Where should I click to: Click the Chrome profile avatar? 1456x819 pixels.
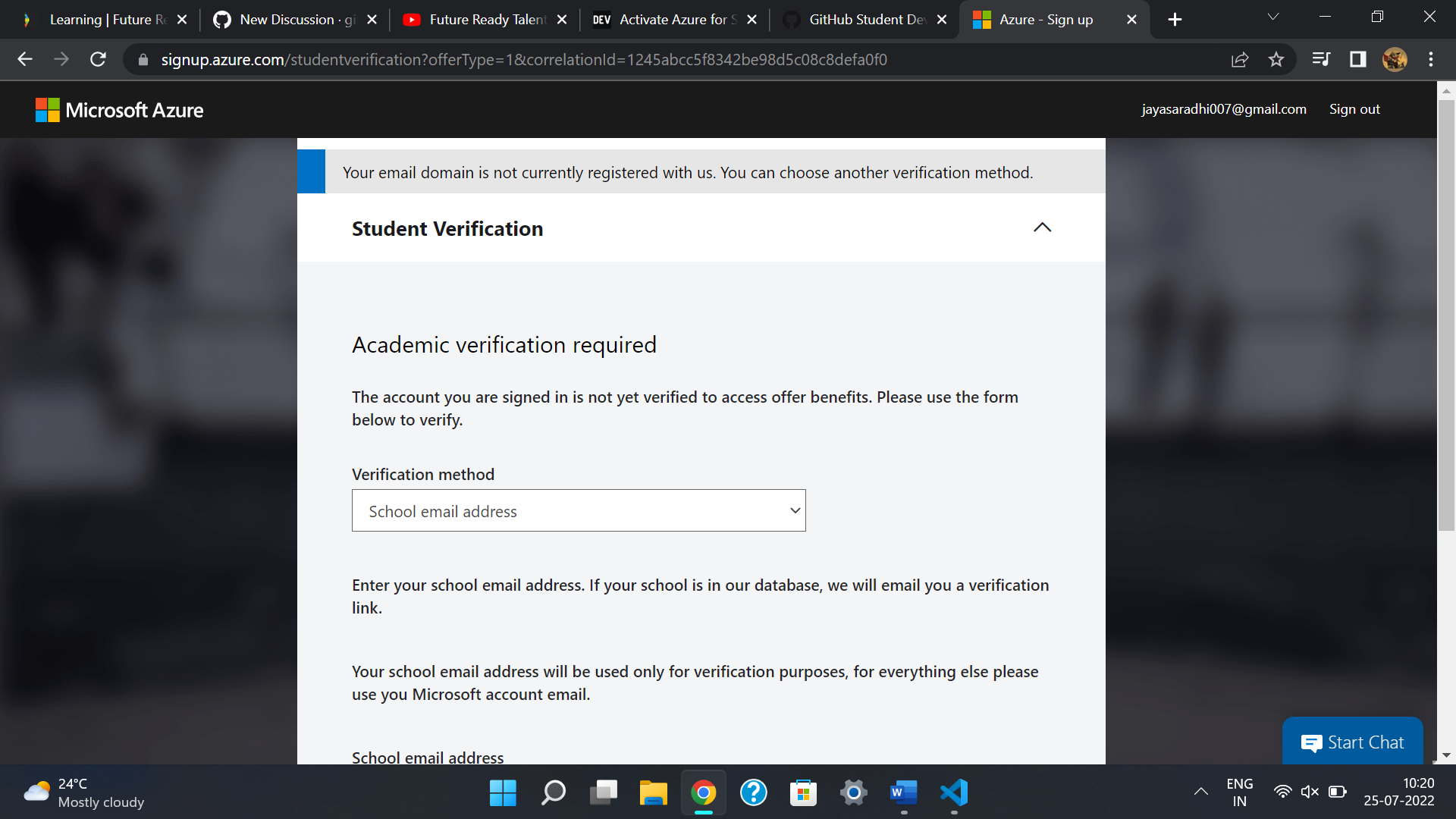(x=1395, y=59)
